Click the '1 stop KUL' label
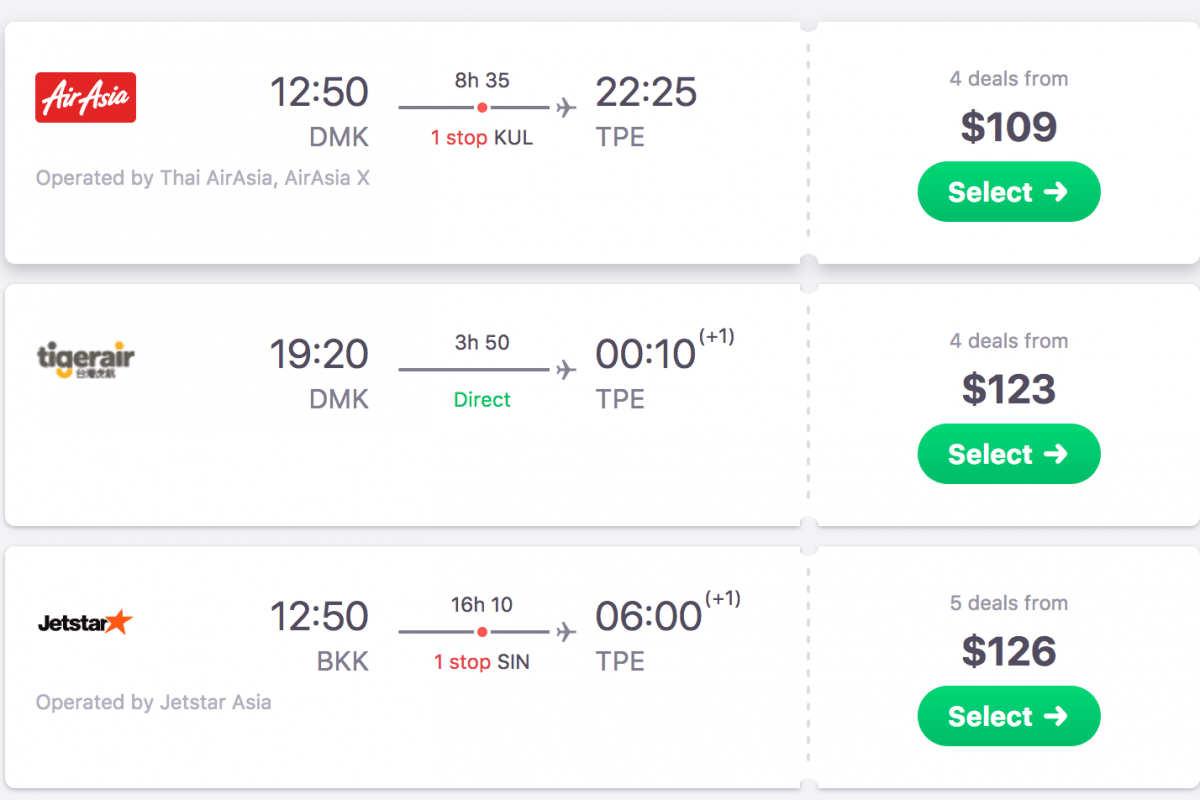Screen dimensions: 1200x800 [482, 138]
